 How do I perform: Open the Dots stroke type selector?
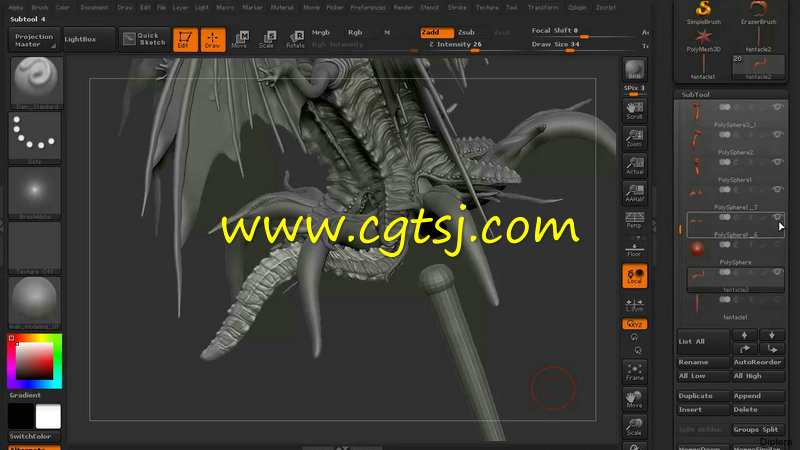[35, 138]
